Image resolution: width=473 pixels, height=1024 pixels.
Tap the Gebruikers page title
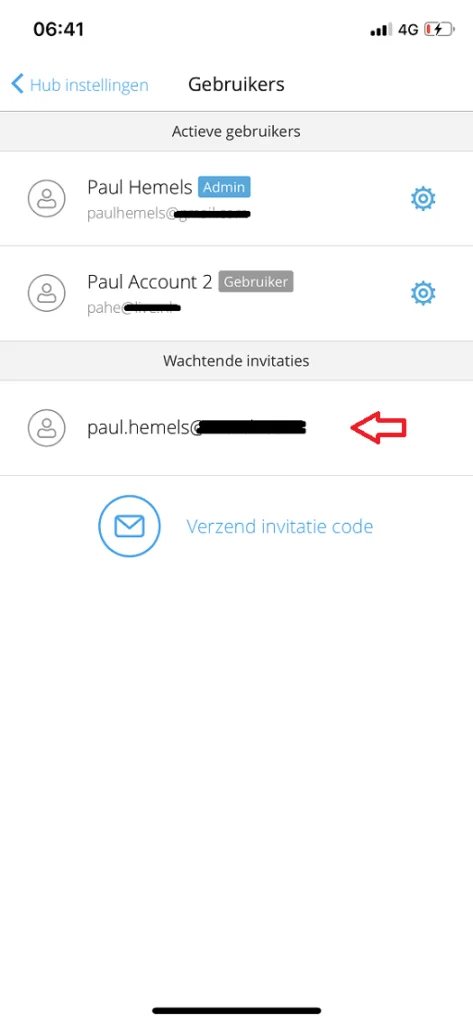[236, 84]
